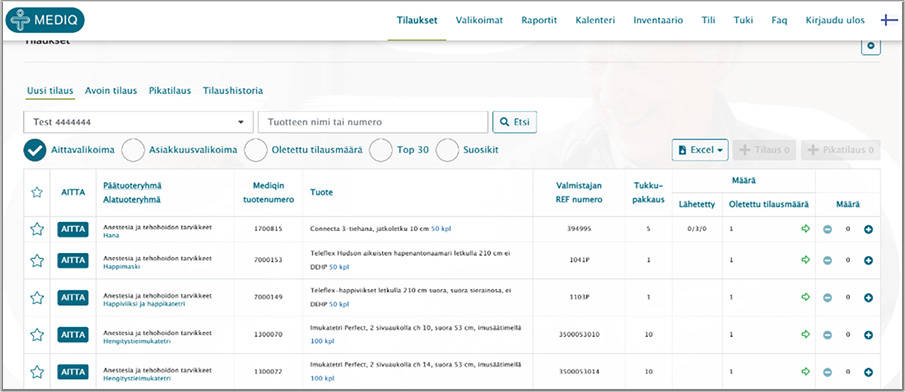Increase quantity for product 1300070
This screenshot has height=392, width=905.
[x=869, y=335]
